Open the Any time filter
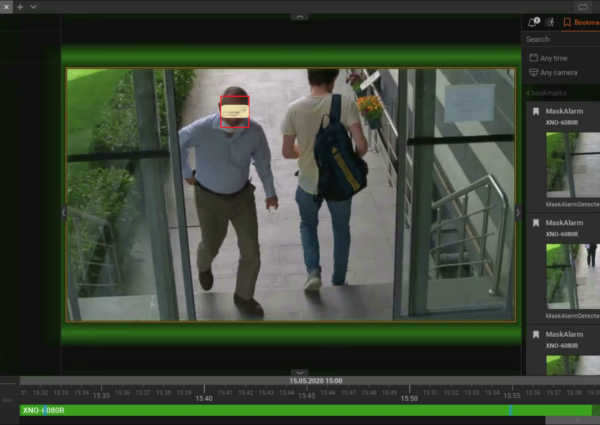The height and width of the screenshot is (425, 600). 548,58
